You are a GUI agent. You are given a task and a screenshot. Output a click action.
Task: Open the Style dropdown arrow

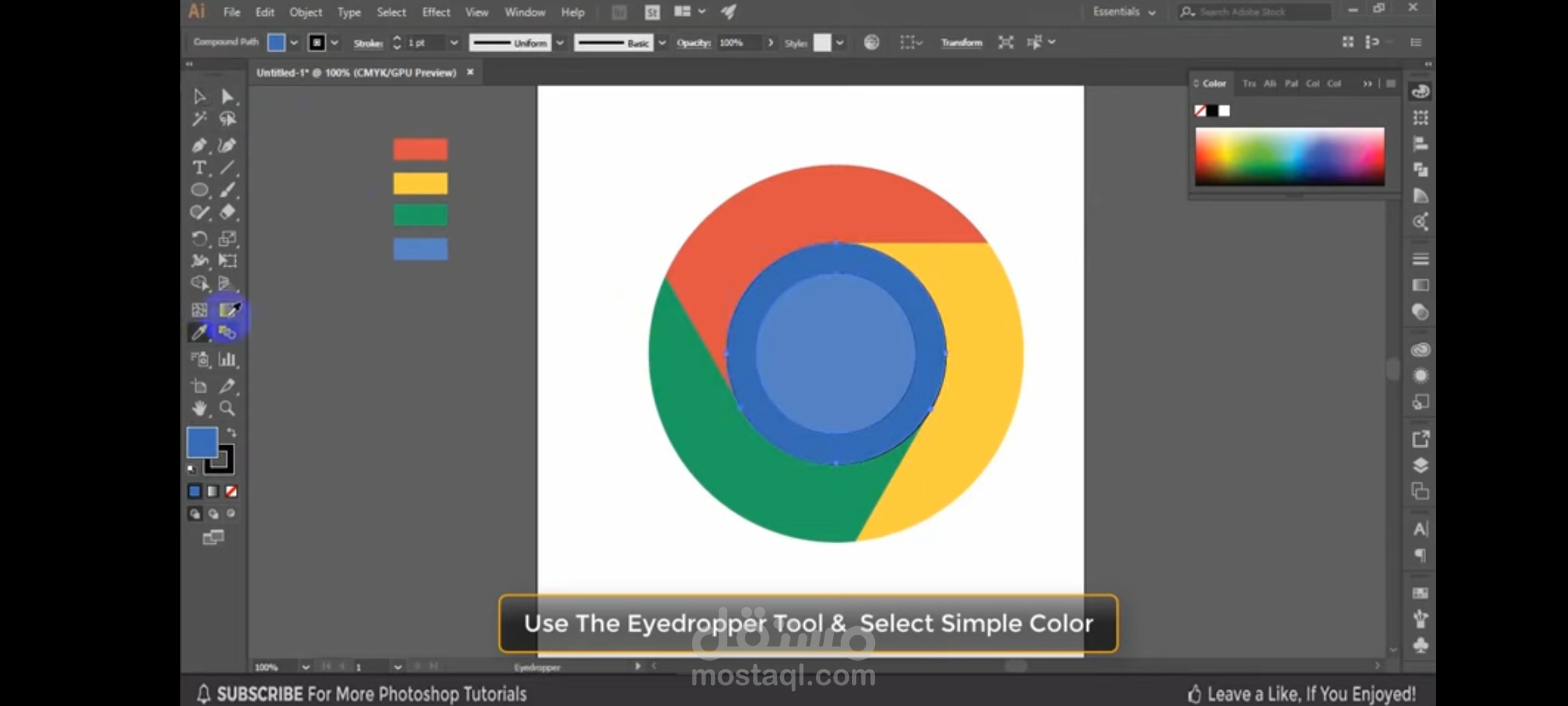(840, 42)
